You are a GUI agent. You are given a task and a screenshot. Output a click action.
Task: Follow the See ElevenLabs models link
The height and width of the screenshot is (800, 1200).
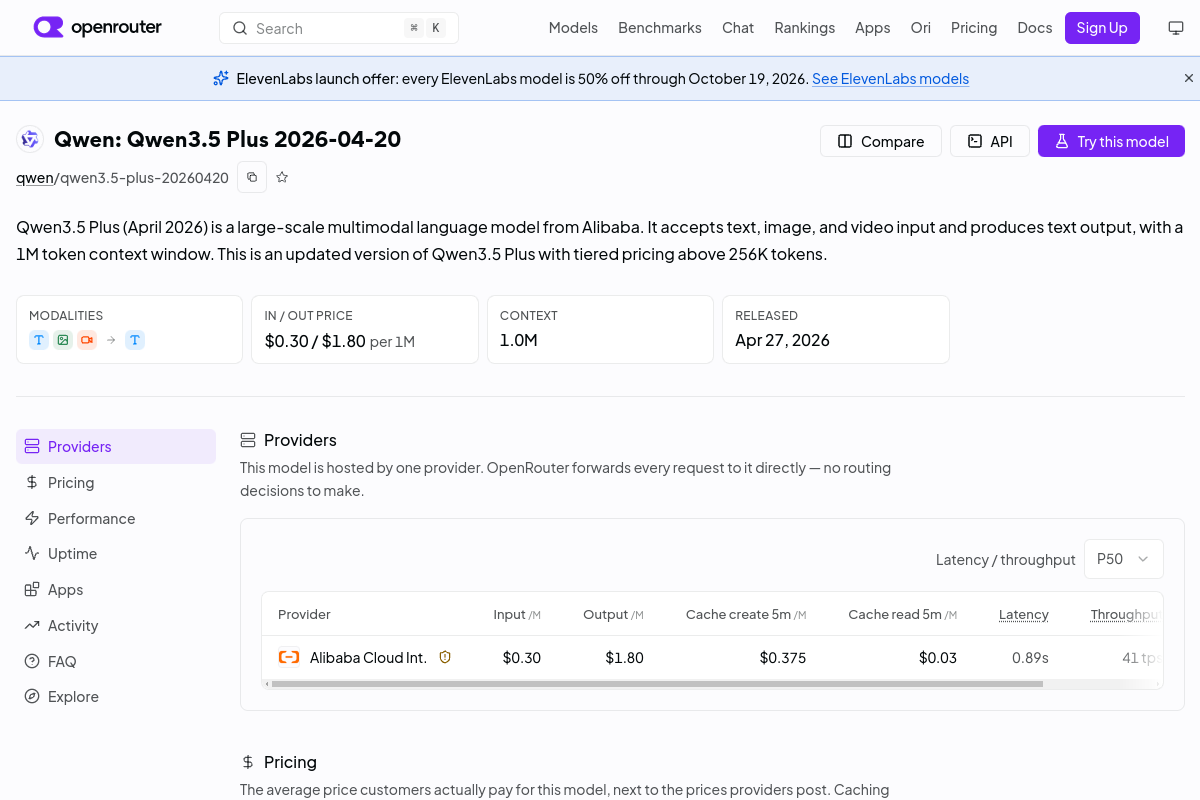pos(890,78)
